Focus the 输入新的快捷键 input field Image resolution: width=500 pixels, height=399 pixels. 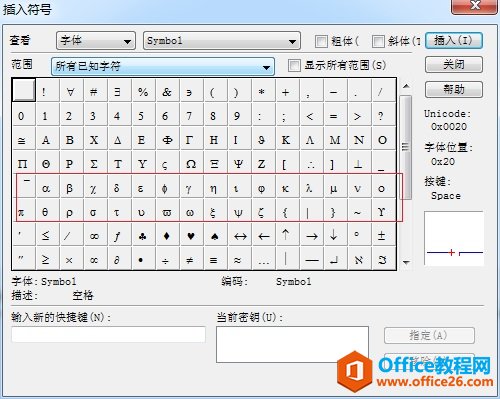pyautogui.click(x=108, y=334)
